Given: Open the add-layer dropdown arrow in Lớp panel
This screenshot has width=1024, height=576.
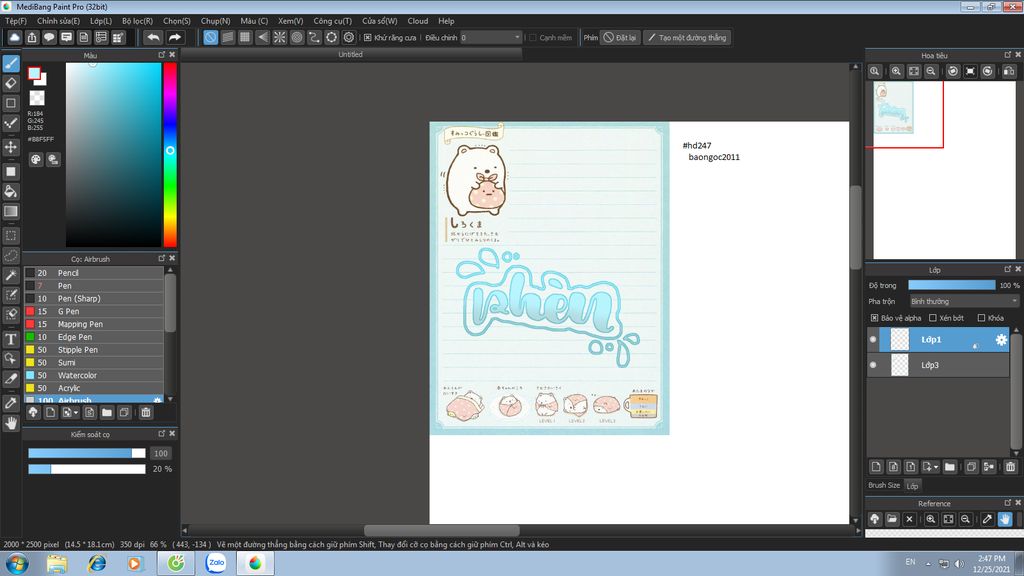Looking at the screenshot, I should 936,467.
